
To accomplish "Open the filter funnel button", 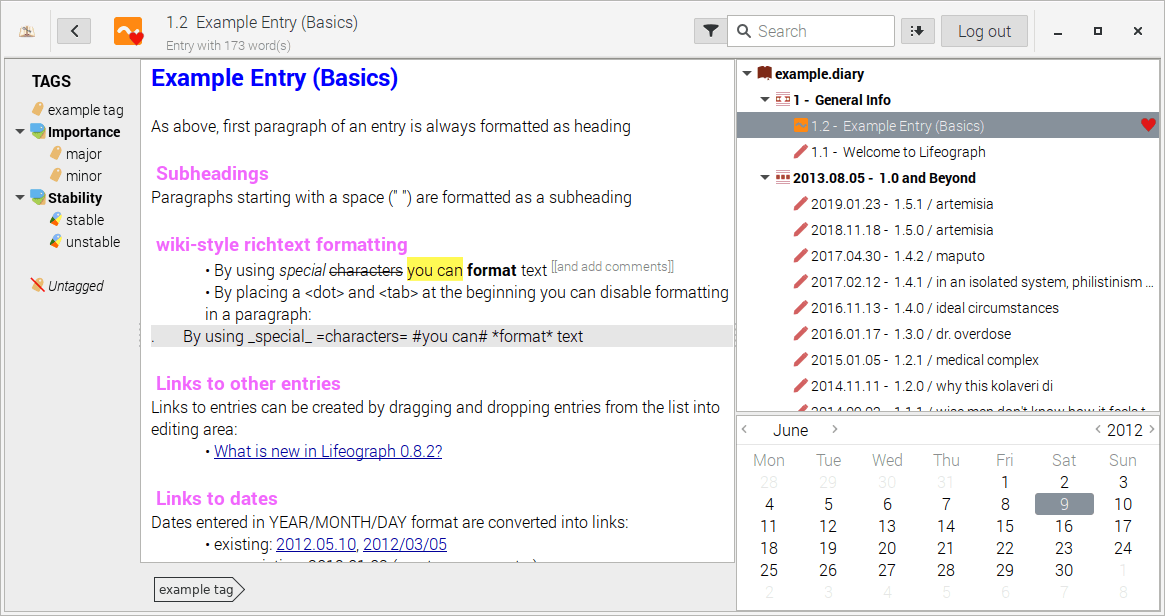I will click(x=710, y=31).
